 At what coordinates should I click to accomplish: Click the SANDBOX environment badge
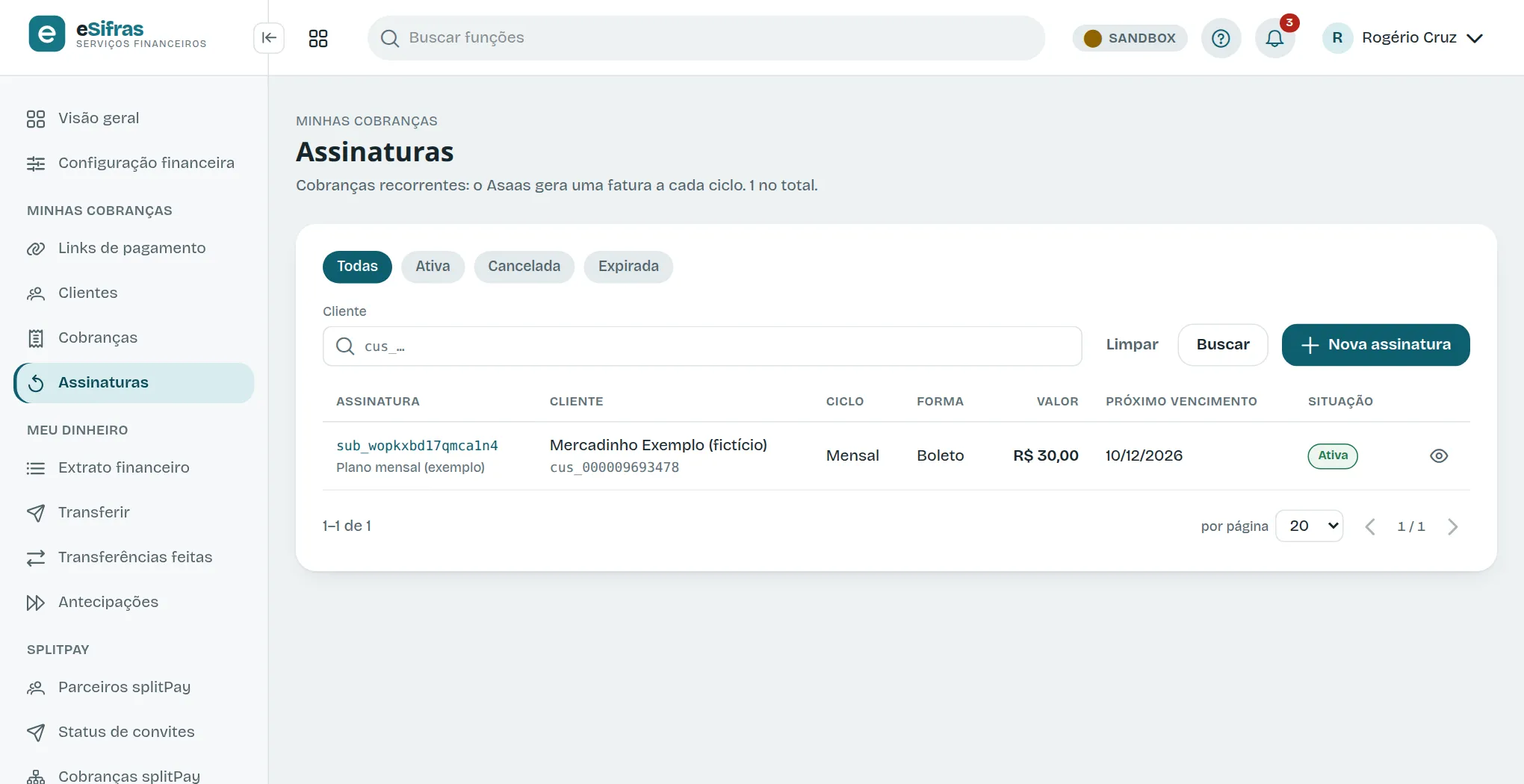[x=1130, y=38]
